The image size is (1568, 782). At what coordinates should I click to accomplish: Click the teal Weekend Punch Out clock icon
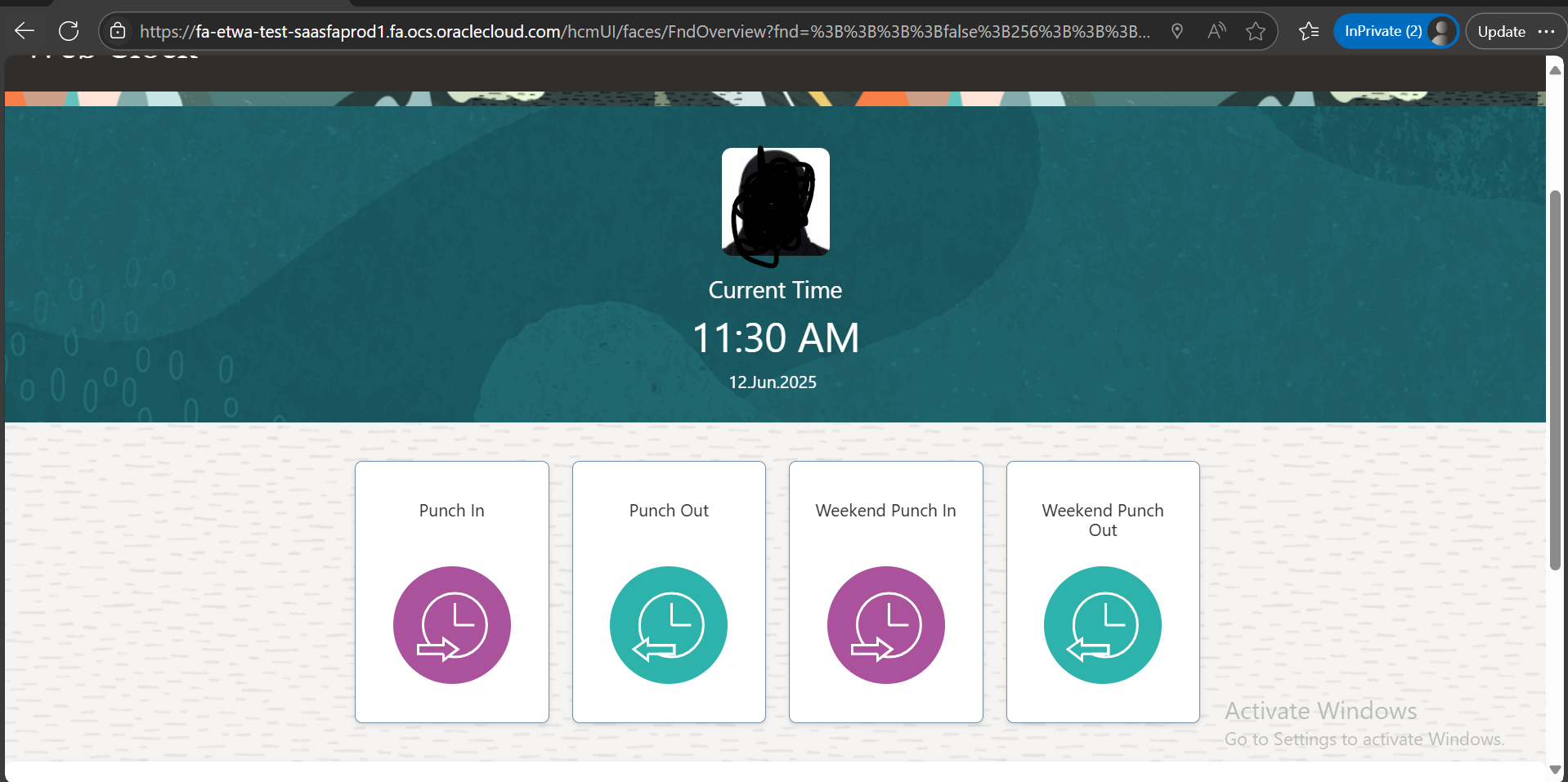[1103, 625]
